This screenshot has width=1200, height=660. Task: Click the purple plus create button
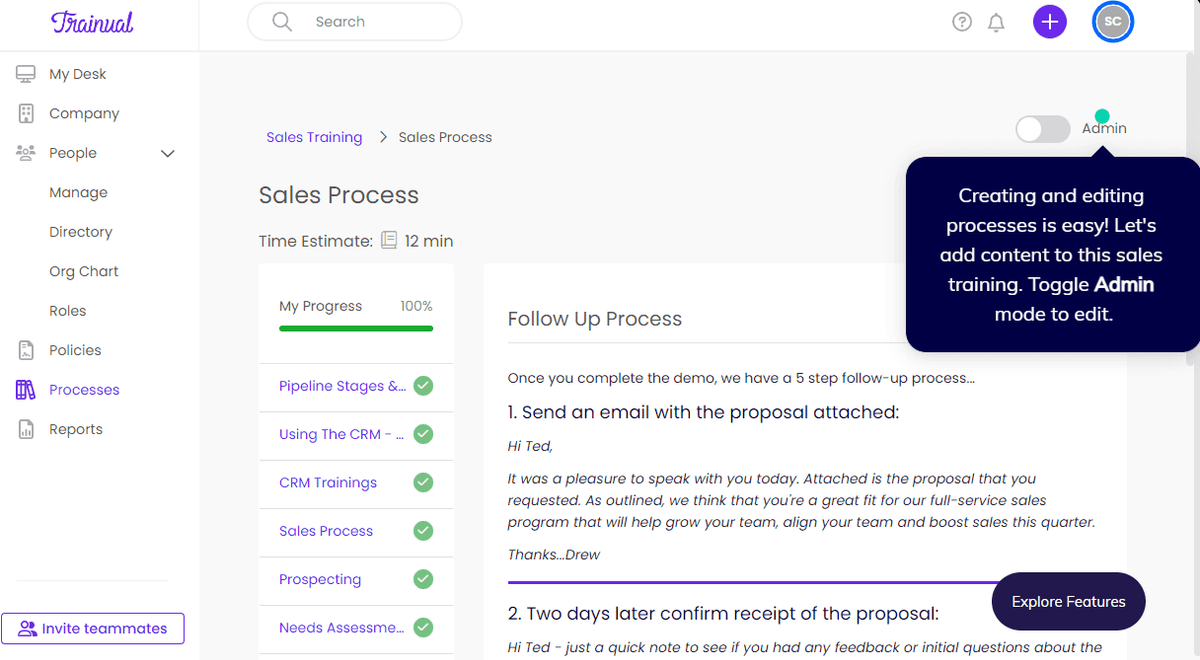(x=1050, y=22)
